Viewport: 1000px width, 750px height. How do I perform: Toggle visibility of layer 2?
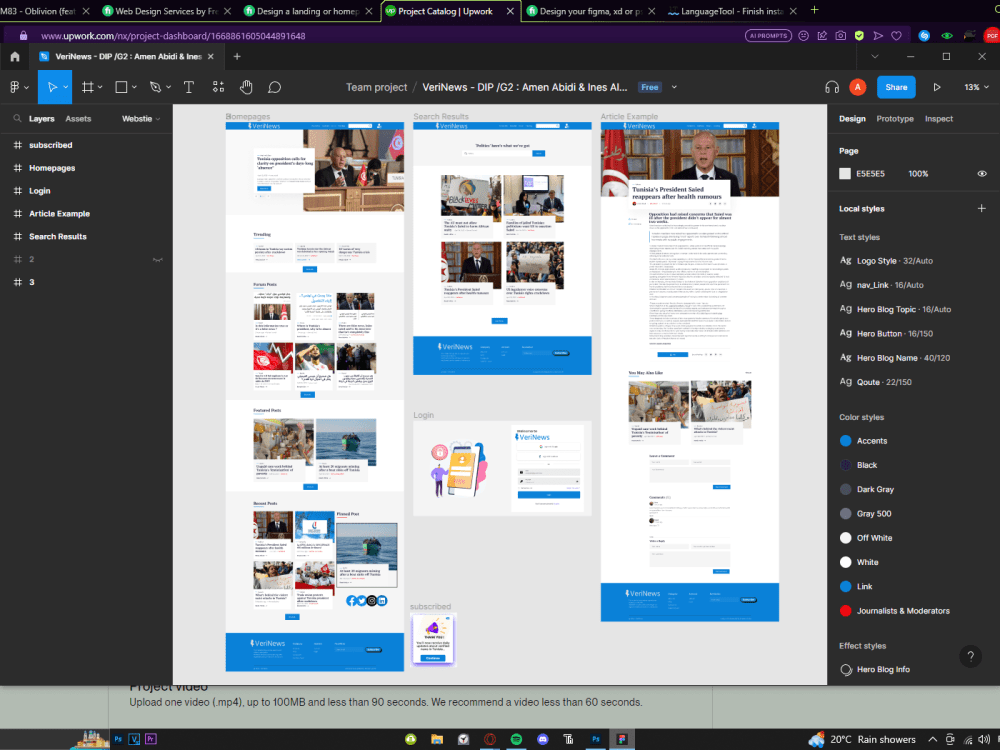158,260
